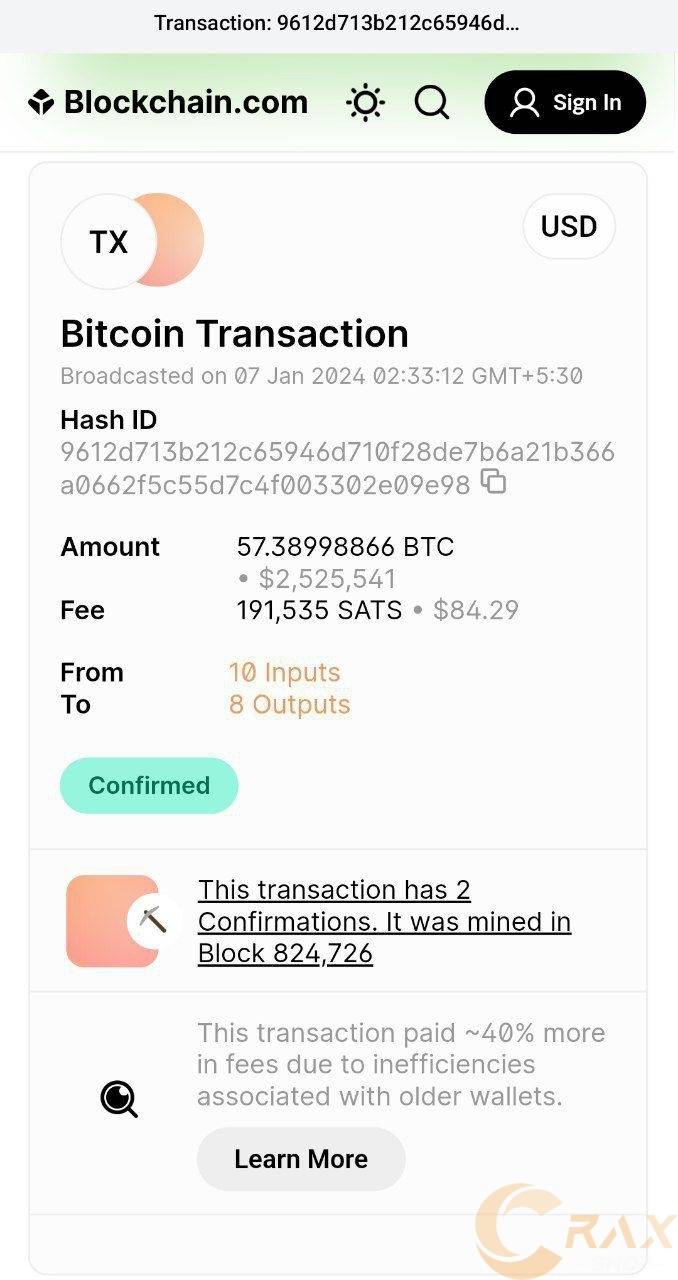Toggle the sun light/dark theme icon

pos(365,102)
